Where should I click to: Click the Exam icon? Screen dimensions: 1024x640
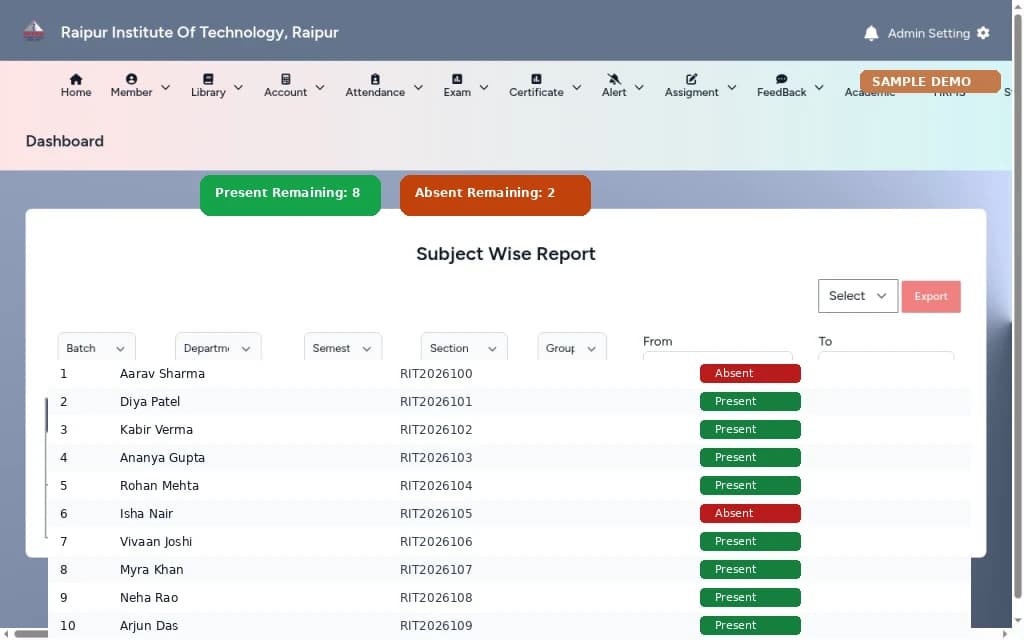pos(457,79)
